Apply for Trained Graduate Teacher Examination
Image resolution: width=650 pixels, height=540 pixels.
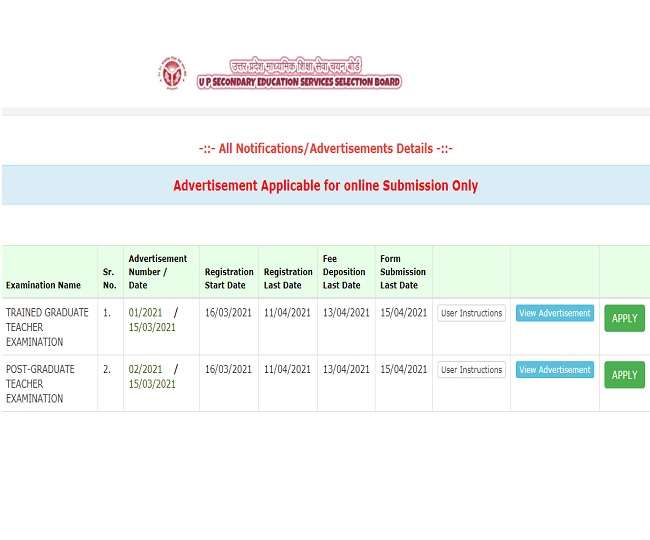(624, 318)
